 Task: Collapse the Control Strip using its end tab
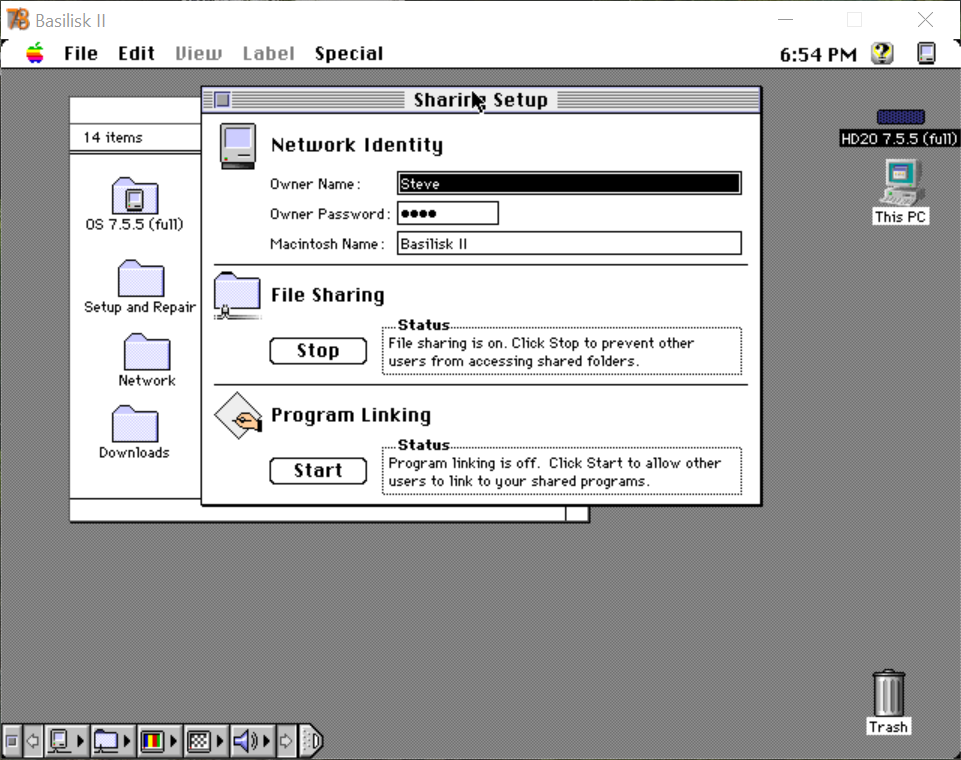(311, 741)
